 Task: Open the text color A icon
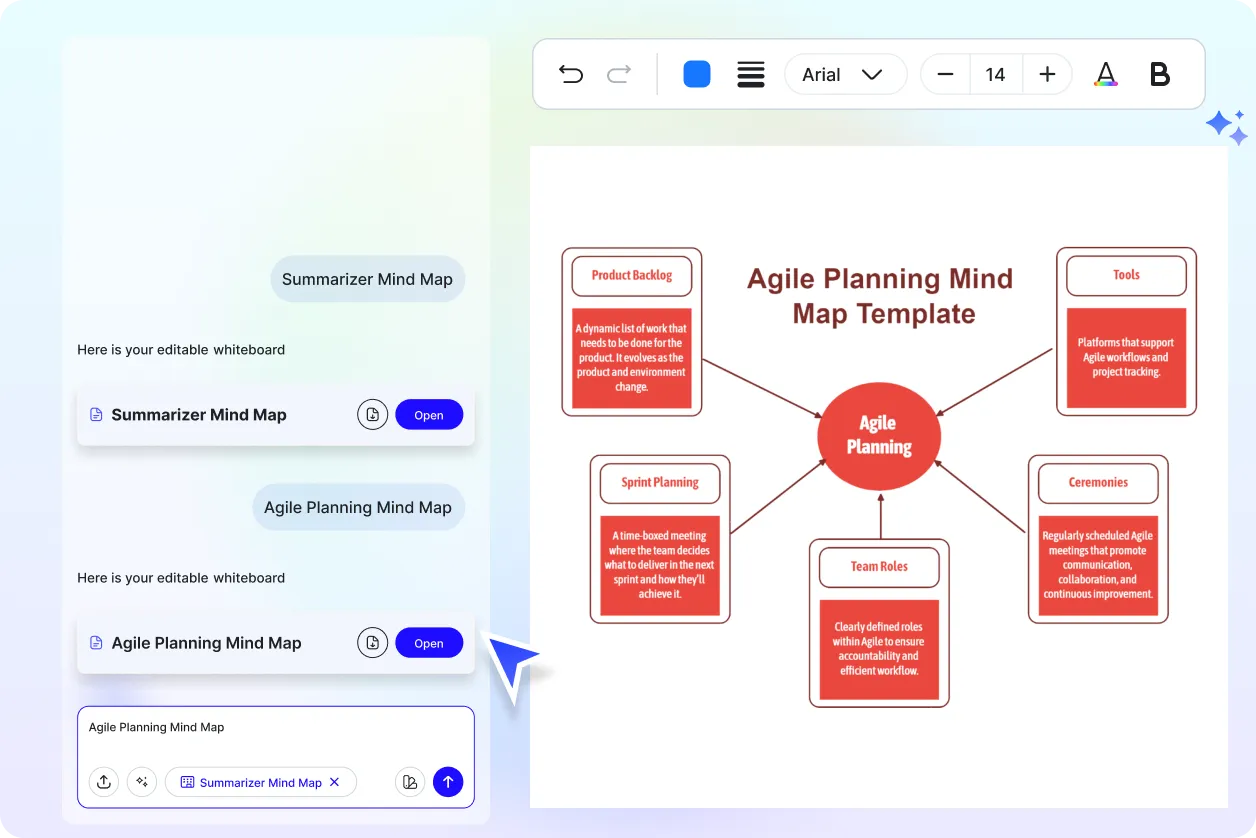1105,74
